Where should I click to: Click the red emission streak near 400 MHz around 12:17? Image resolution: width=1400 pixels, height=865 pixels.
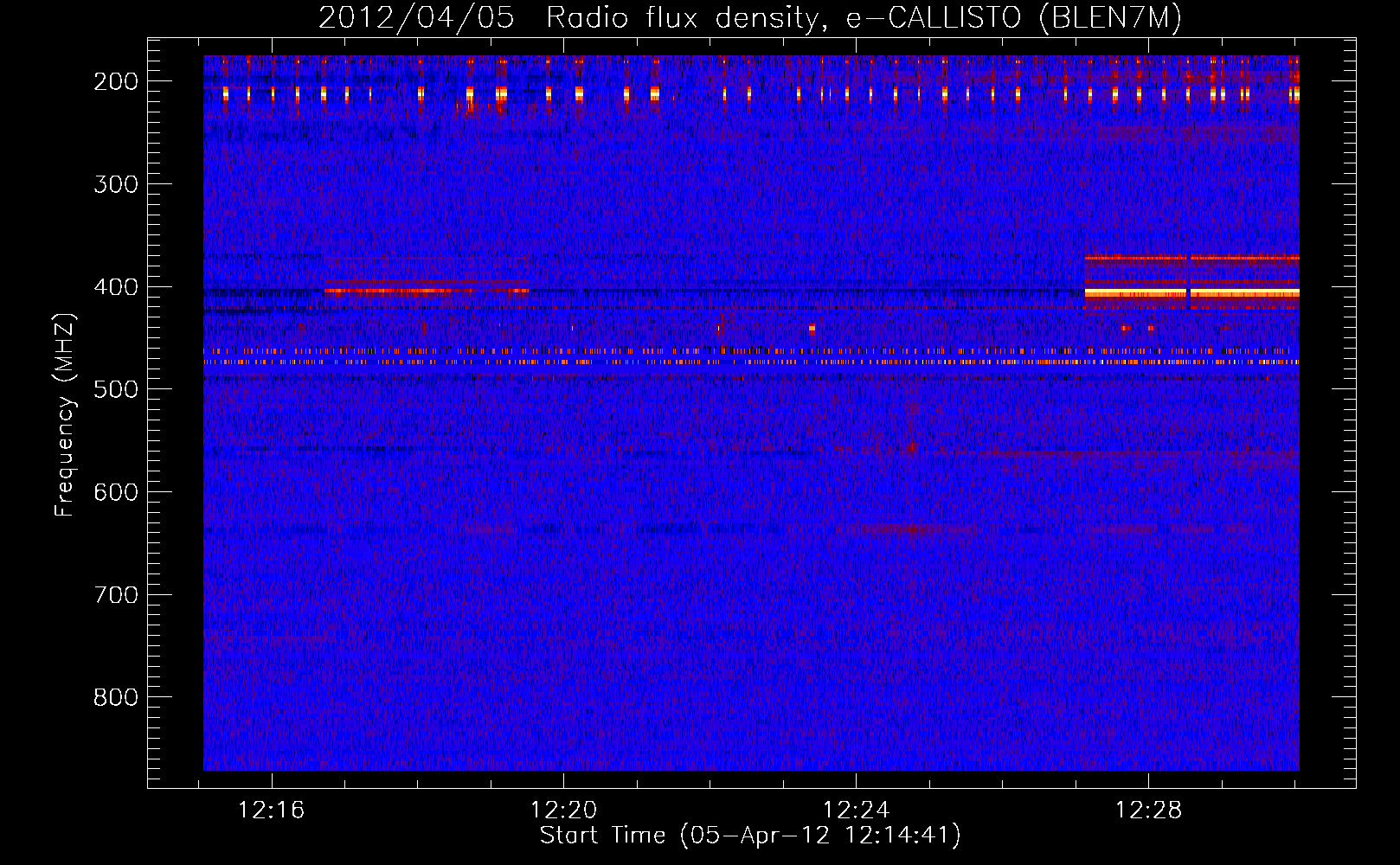[x=426, y=291]
